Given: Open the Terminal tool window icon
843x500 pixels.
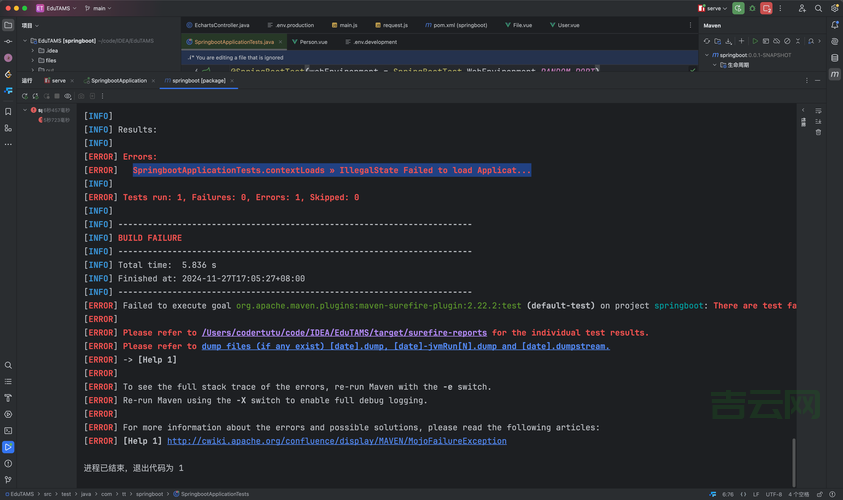Looking at the screenshot, I should [8, 430].
